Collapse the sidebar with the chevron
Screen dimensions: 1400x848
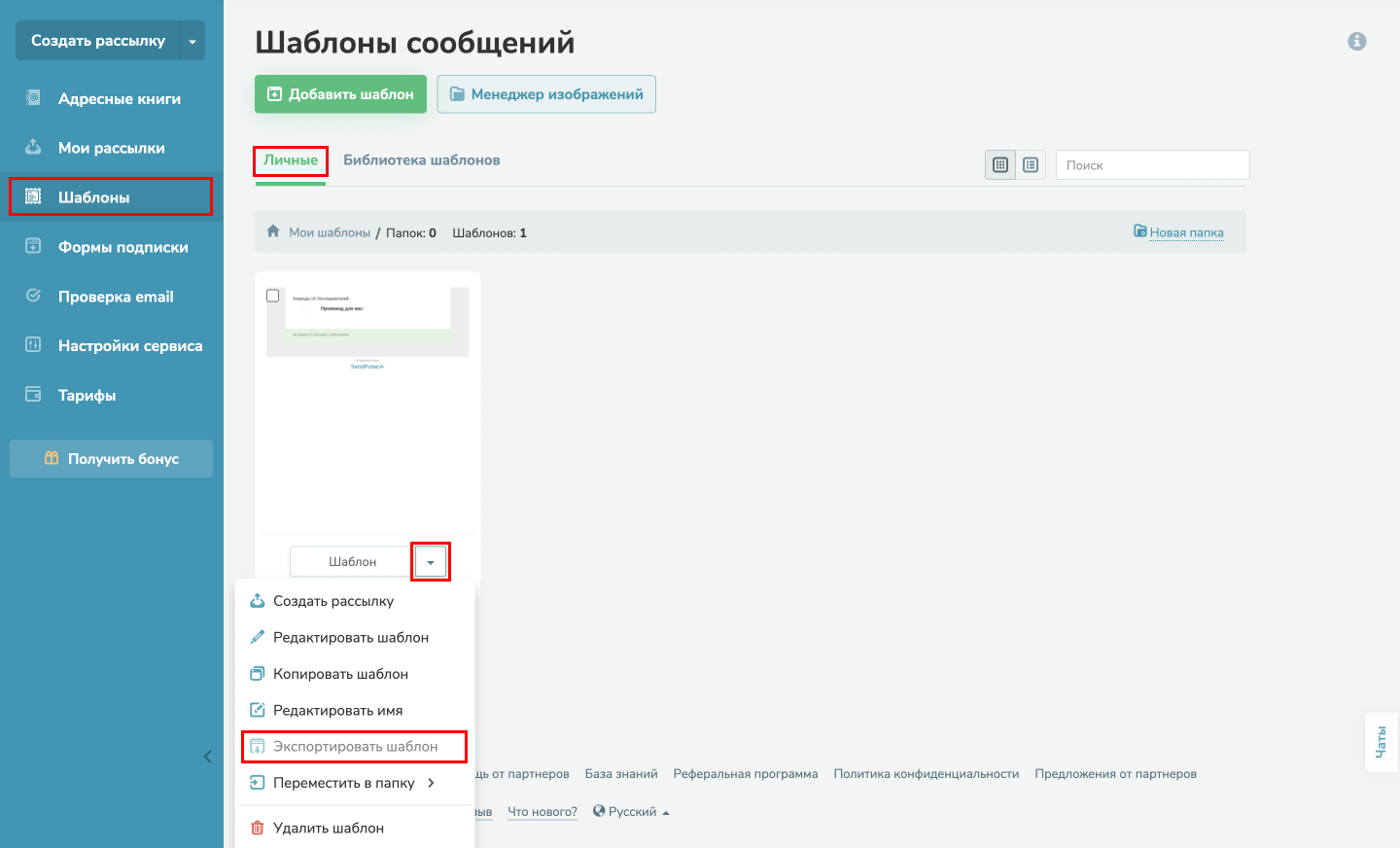(x=207, y=756)
